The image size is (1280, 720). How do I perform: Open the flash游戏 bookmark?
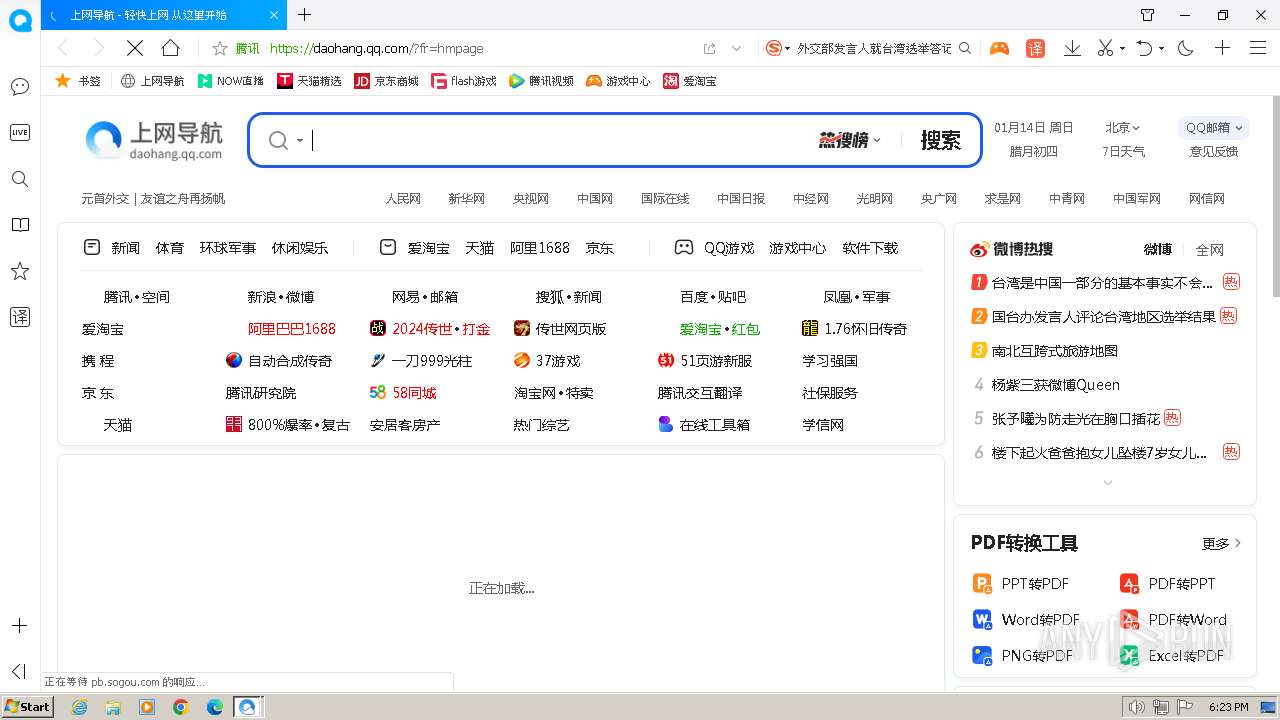(464, 81)
